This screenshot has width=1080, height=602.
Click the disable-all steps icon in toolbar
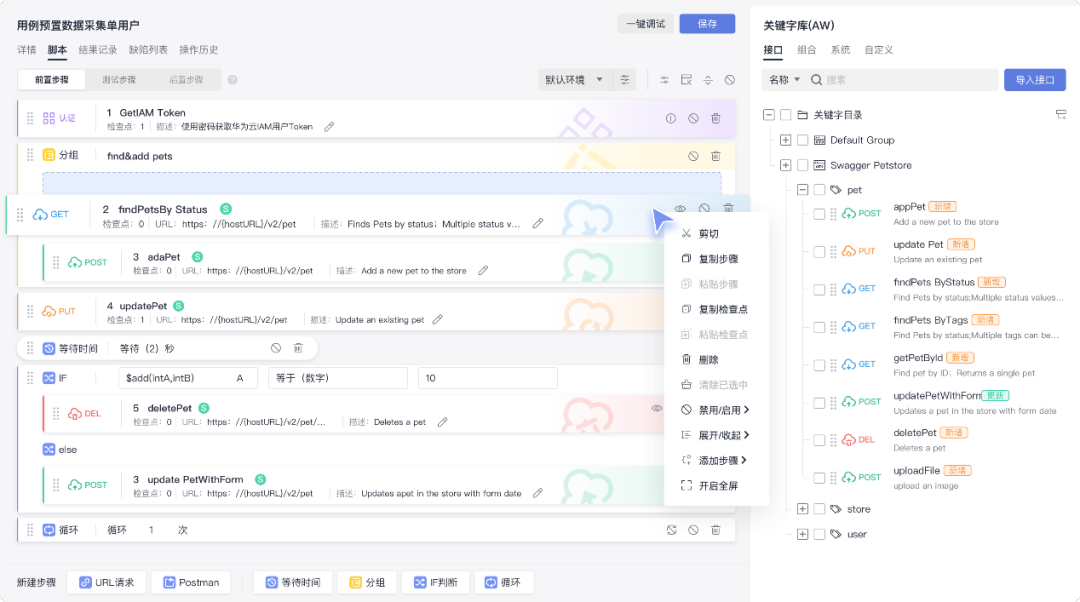coord(731,80)
